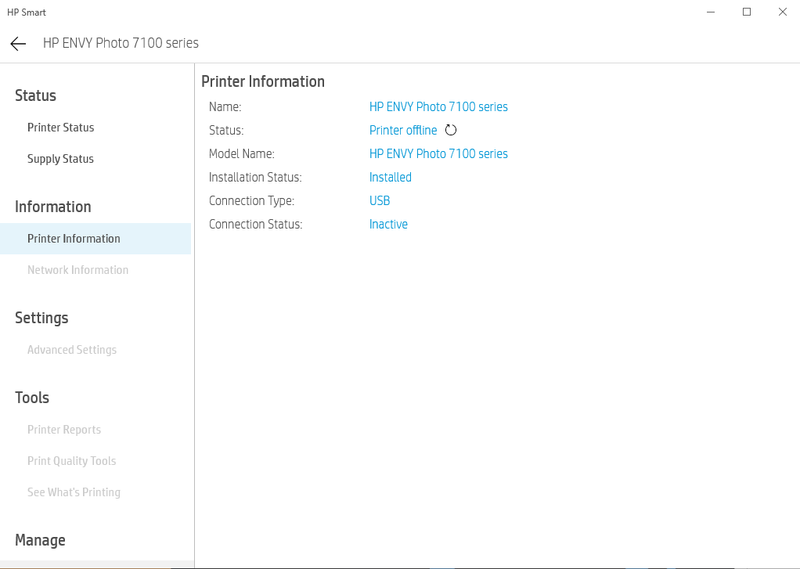Select Print Quality Tools
Image resolution: width=800 pixels, height=569 pixels.
coord(72,461)
